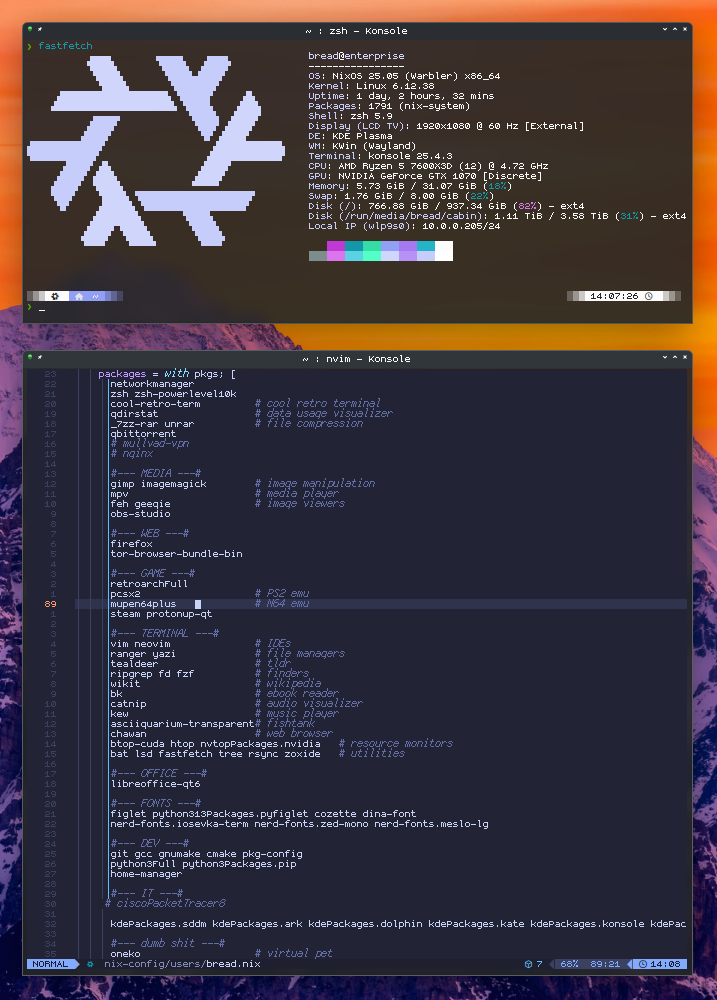Image resolution: width=717 pixels, height=1000 pixels.
Task: Click the '#--- MEDIA ---#' section comment
Action: (x=156, y=473)
